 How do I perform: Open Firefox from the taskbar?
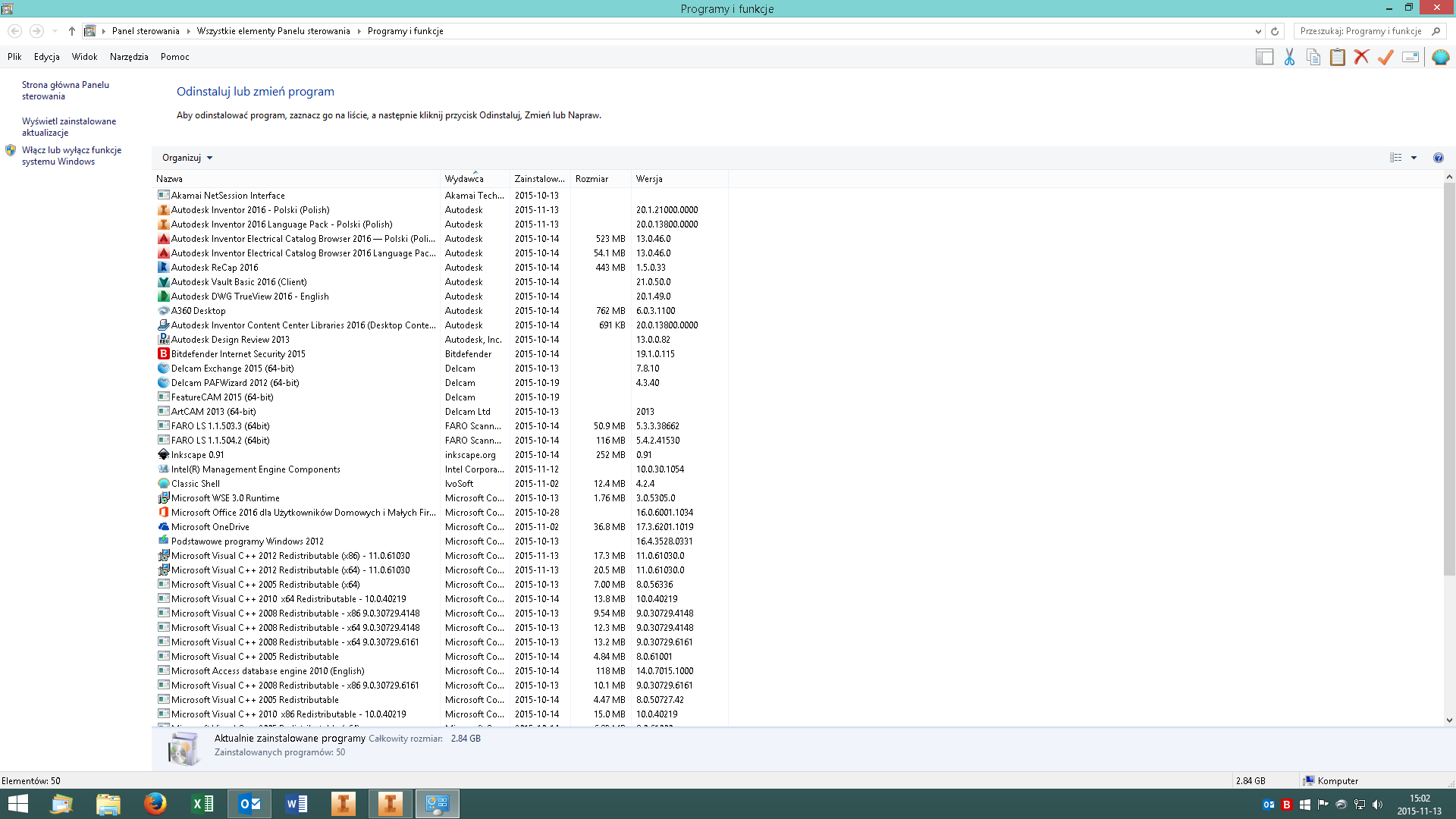[x=155, y=803]
